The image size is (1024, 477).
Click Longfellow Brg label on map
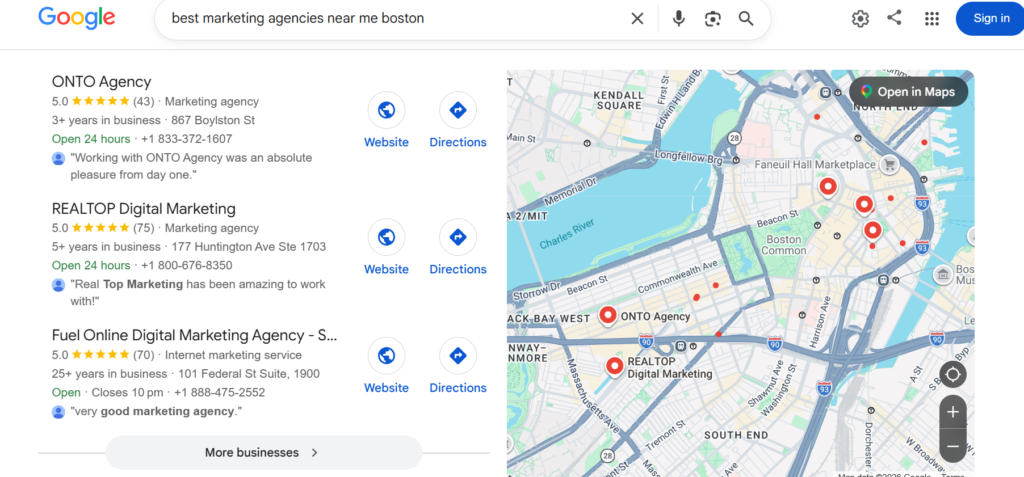[690, 159]
